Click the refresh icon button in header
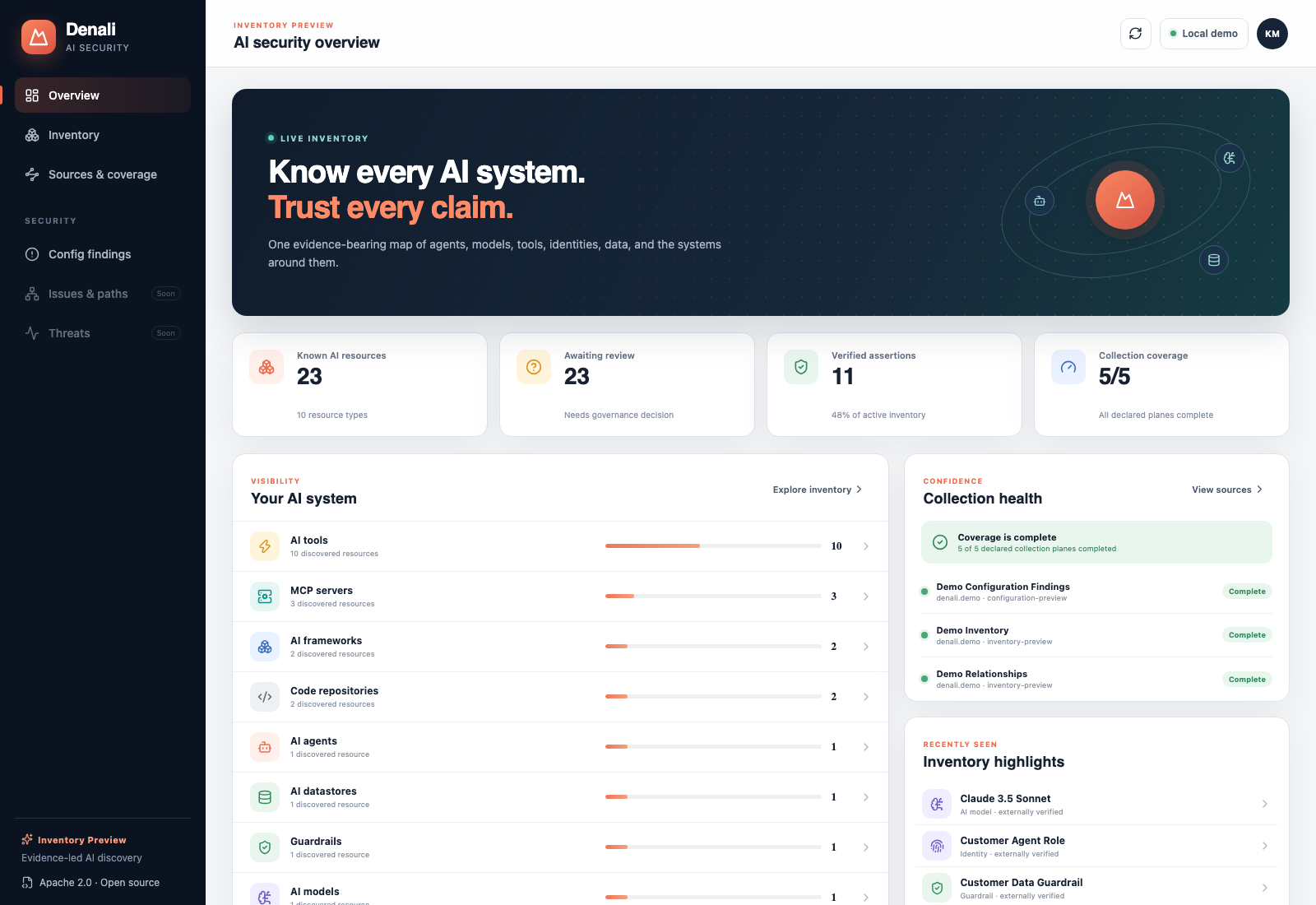The image size is (1316, 905). [x=1136, y=34]
